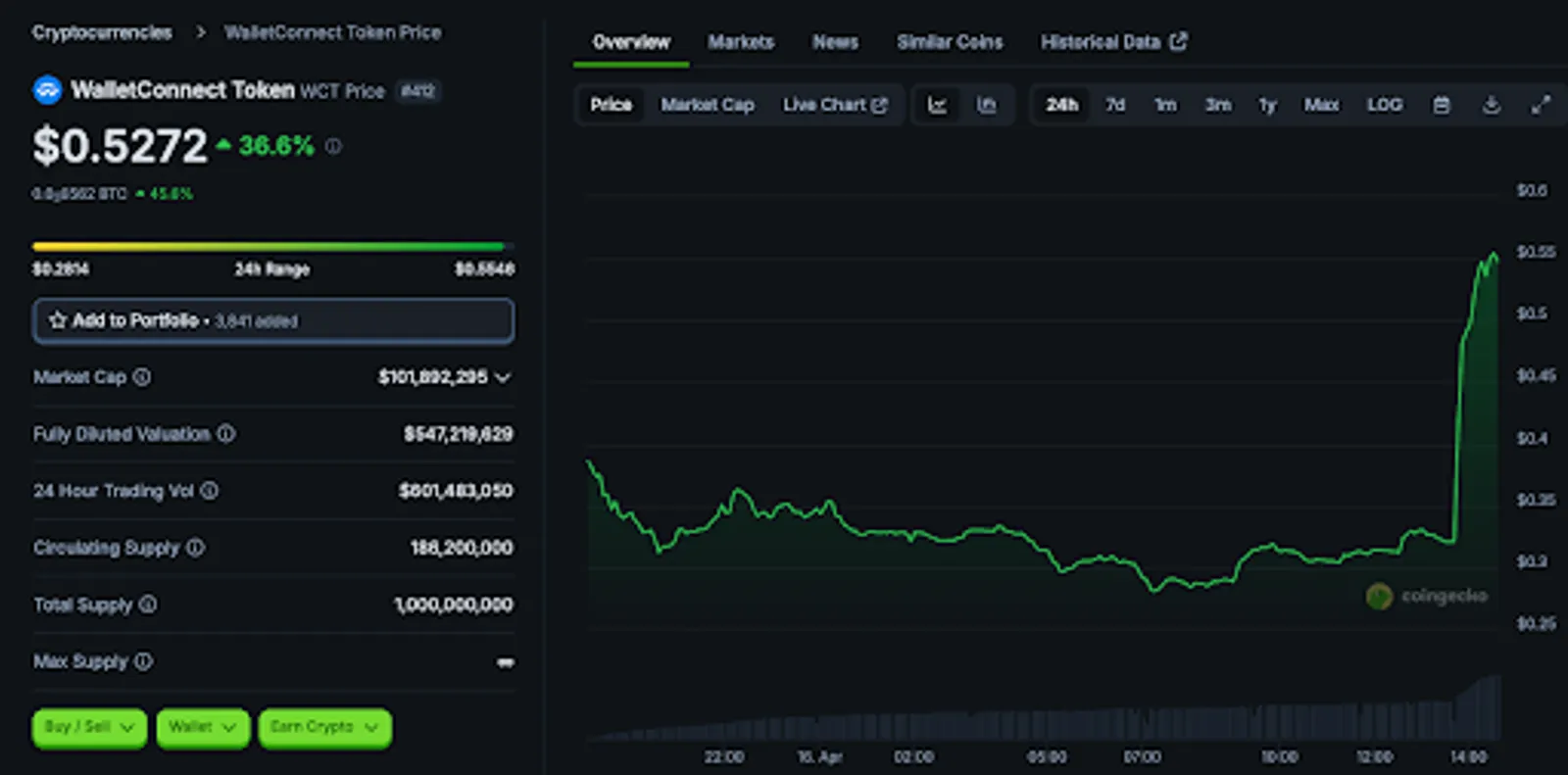Open the Historical Data tab
Image resolution: width=1568 pixels, height=775 pixels.
coord(1113,42)
